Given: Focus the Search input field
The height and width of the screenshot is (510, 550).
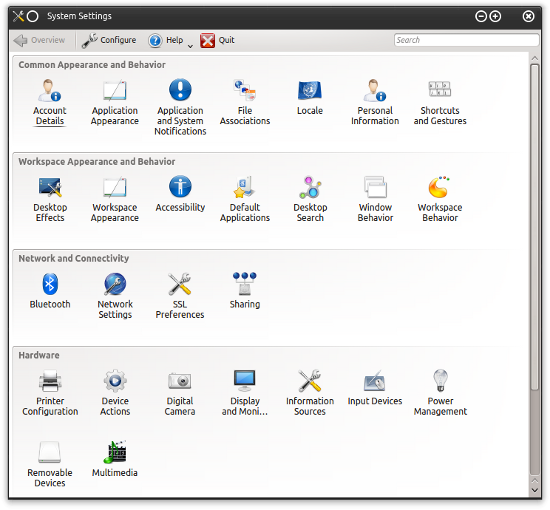Looking at the screenshot, I should coord(466,40).
